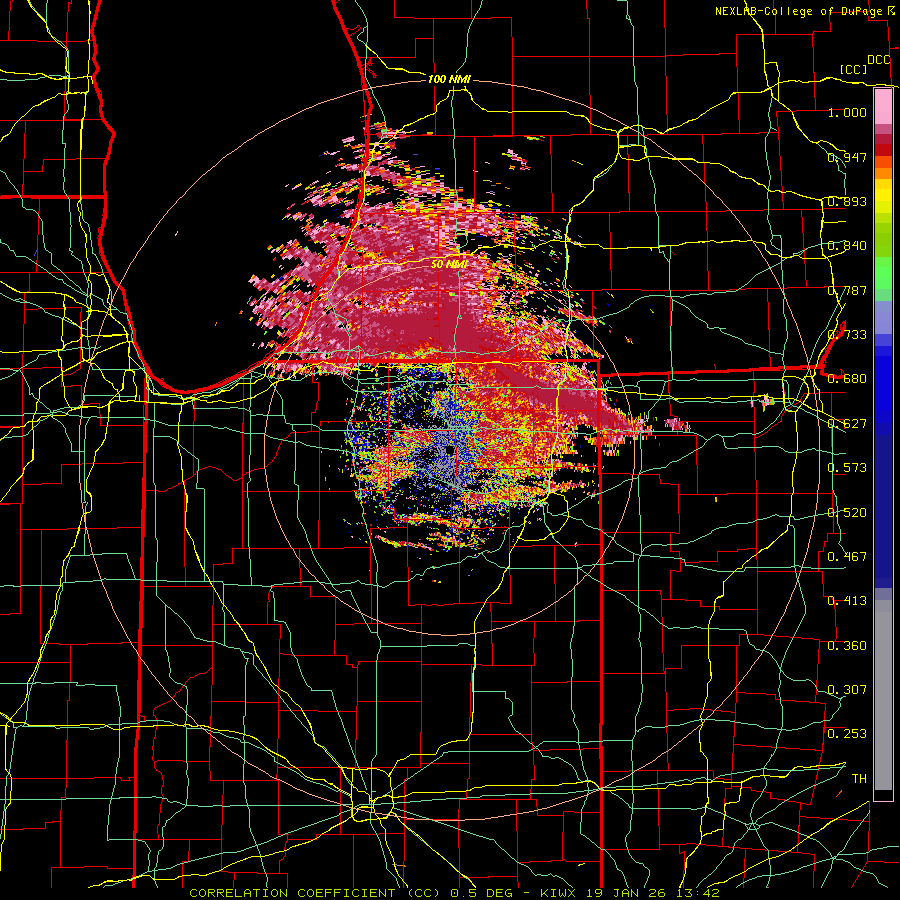Select the 0.680 legend value
This screenshot has height=900, width=900.
(847, 379)
